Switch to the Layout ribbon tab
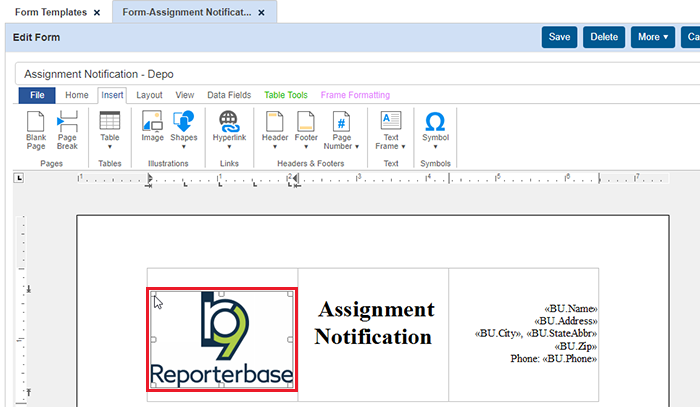700x407 pixels. (149, 95)
